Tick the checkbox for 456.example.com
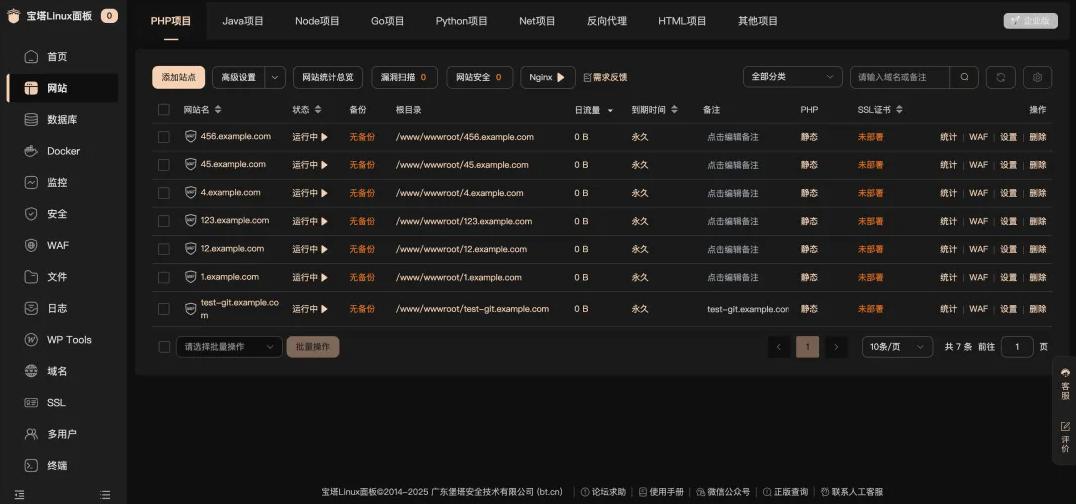 164,137
